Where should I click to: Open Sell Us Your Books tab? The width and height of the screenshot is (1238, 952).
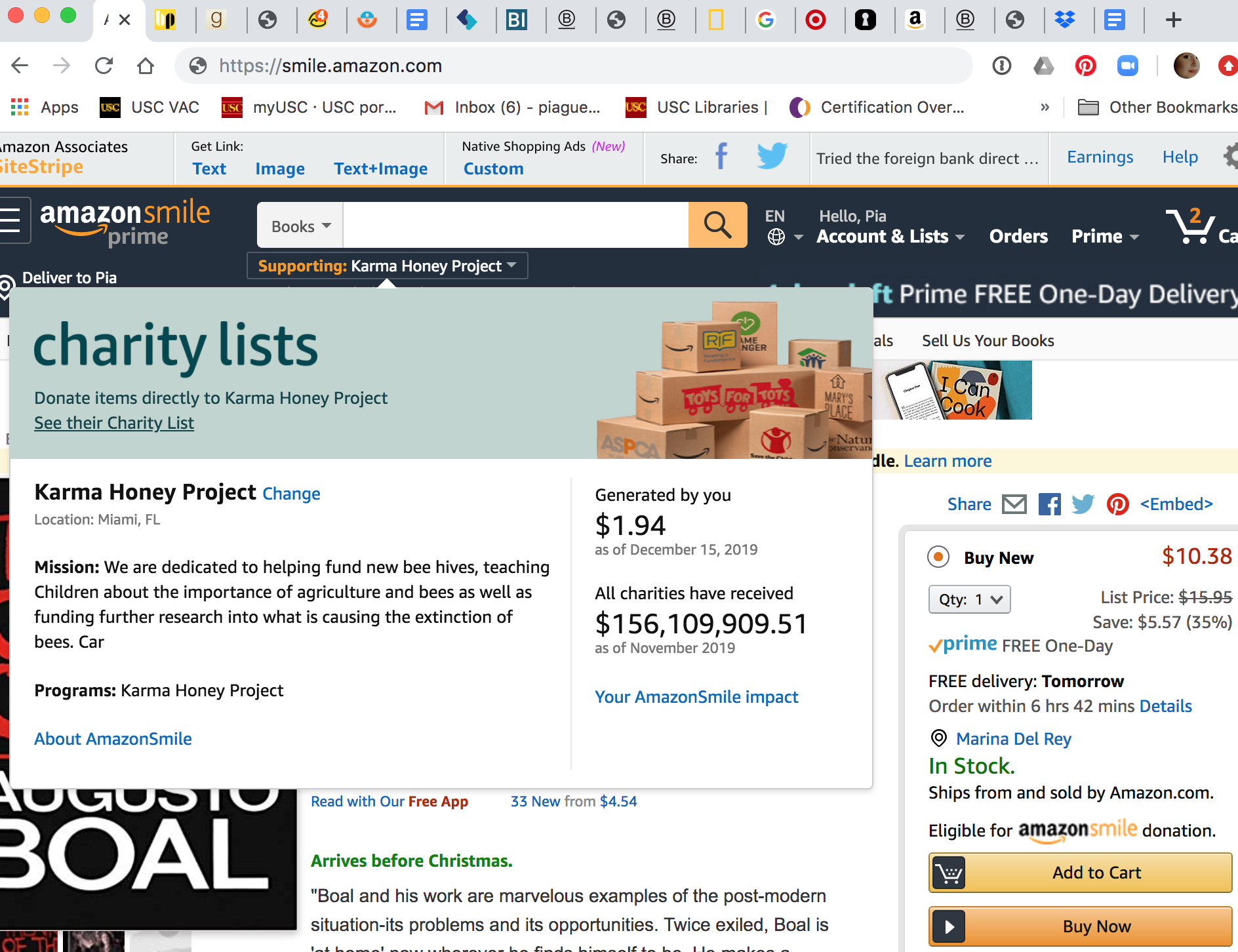coord(988,341)
